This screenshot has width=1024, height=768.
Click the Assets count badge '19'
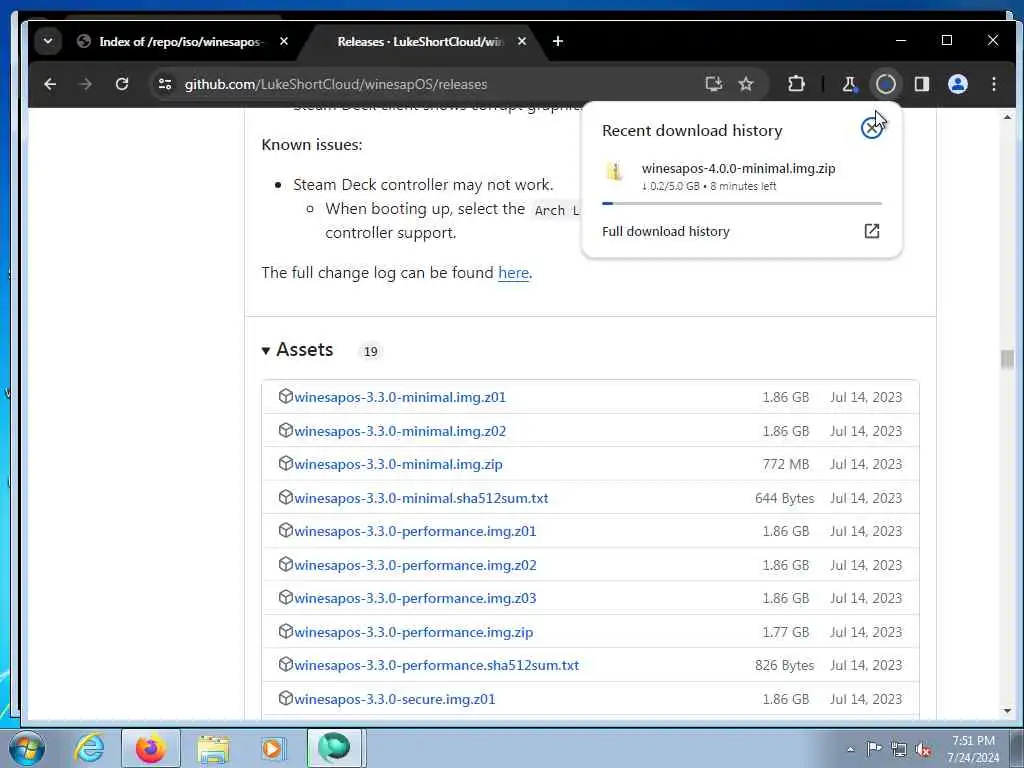[370, 351]
